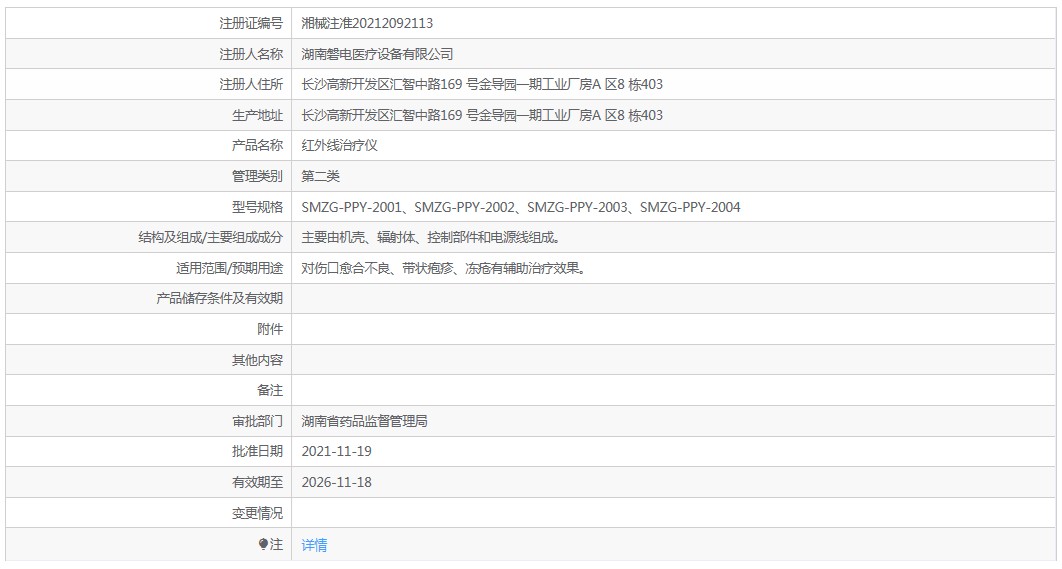Click the model specification SMZG-PPY-2001 list
Image resolution: width=1062 pixels, height=569 pixels.
[521, 207]
